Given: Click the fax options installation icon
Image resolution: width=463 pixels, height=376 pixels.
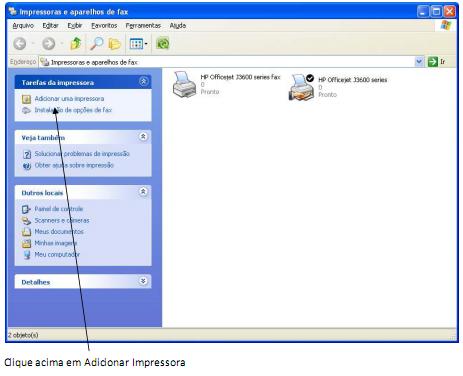Looking at the screenshot, I should click(x=26, y=110).
